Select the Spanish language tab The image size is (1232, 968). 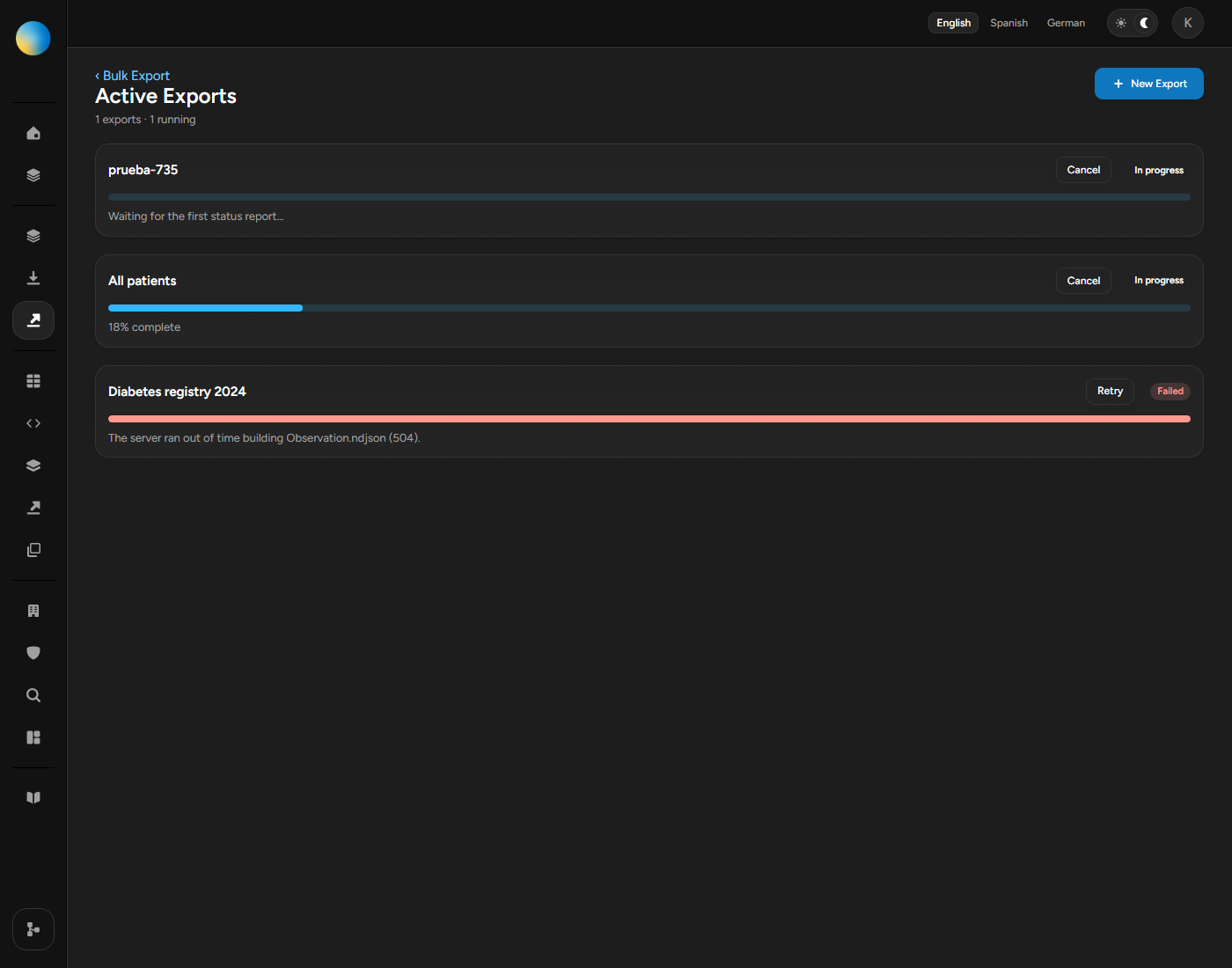(x=1008, y=23)
